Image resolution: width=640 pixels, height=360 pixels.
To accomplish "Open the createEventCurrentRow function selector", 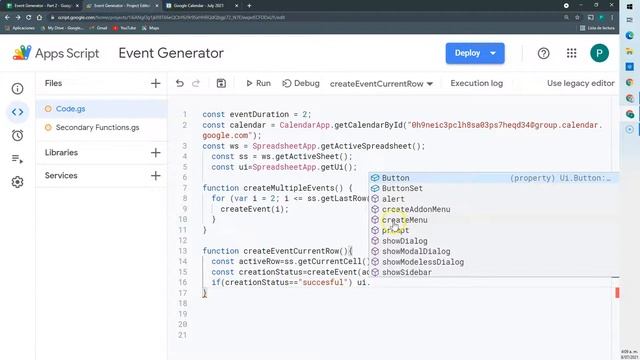I will [381, 84].
